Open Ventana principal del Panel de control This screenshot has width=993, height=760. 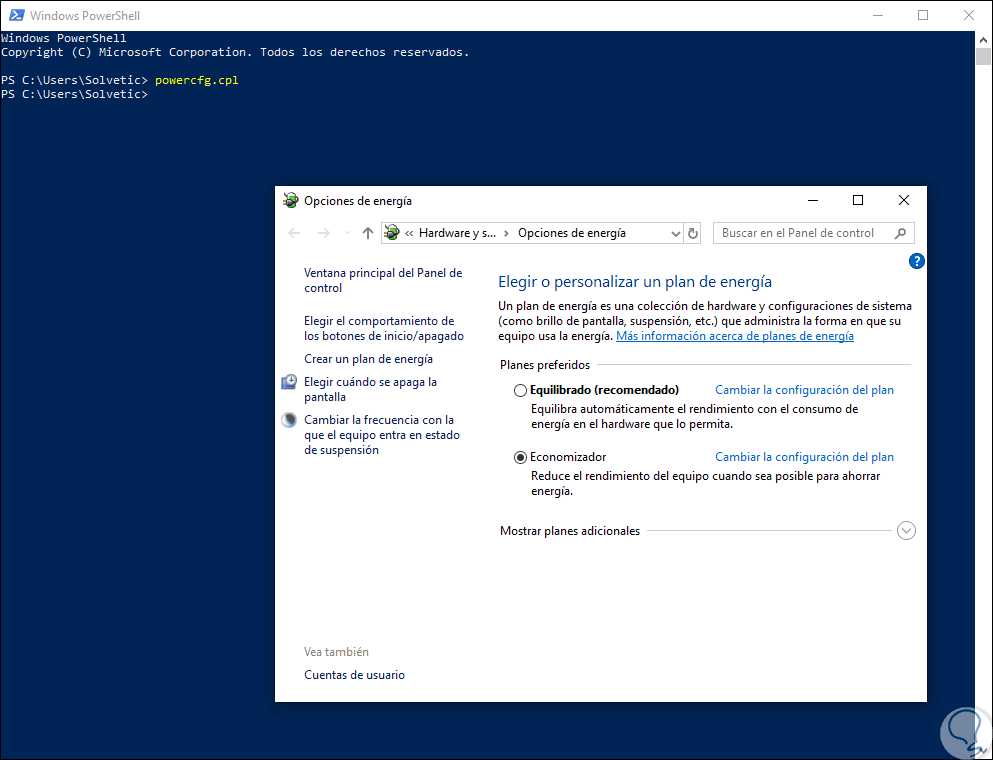point(383,280)
